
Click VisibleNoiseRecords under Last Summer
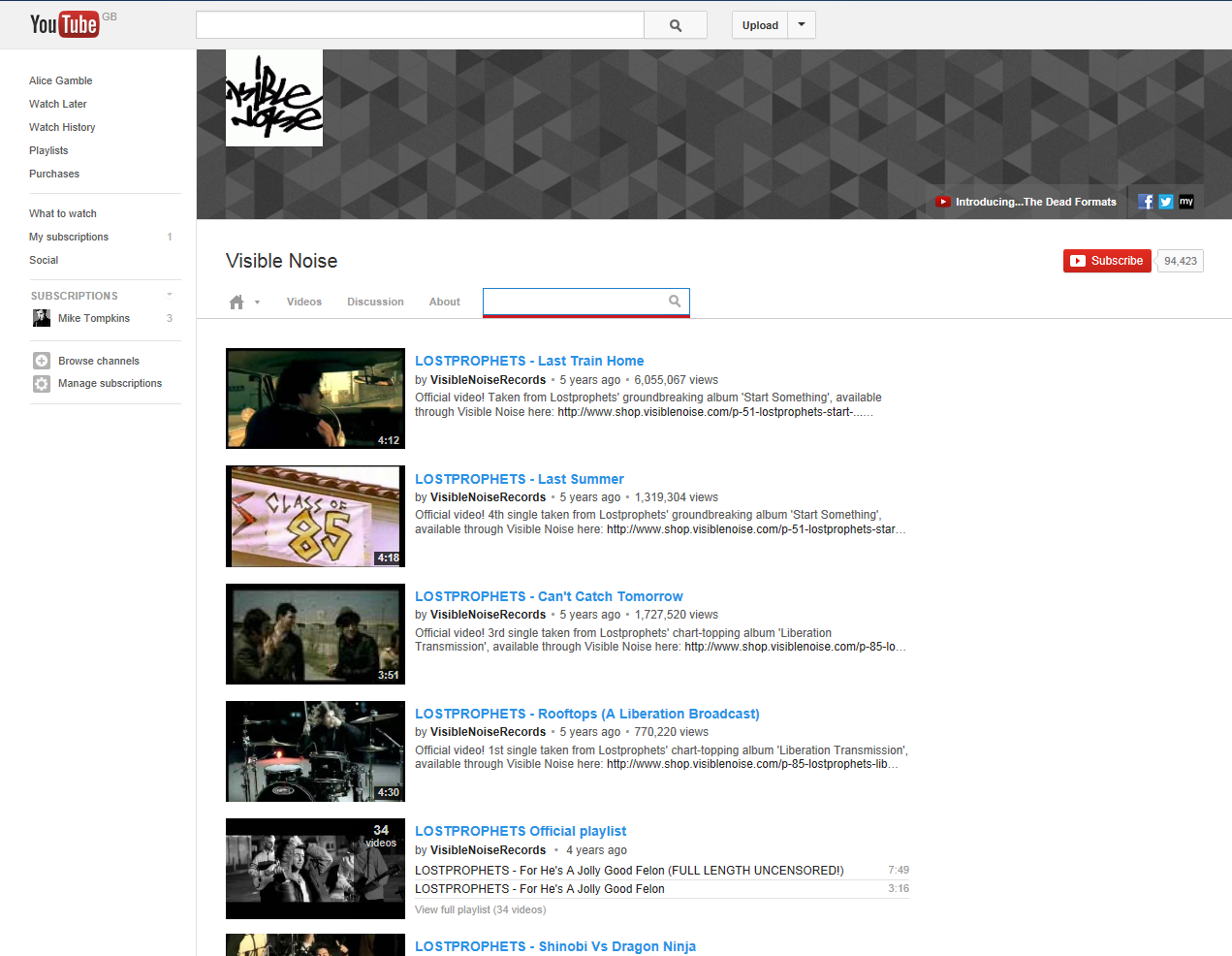tap(488, 497)
